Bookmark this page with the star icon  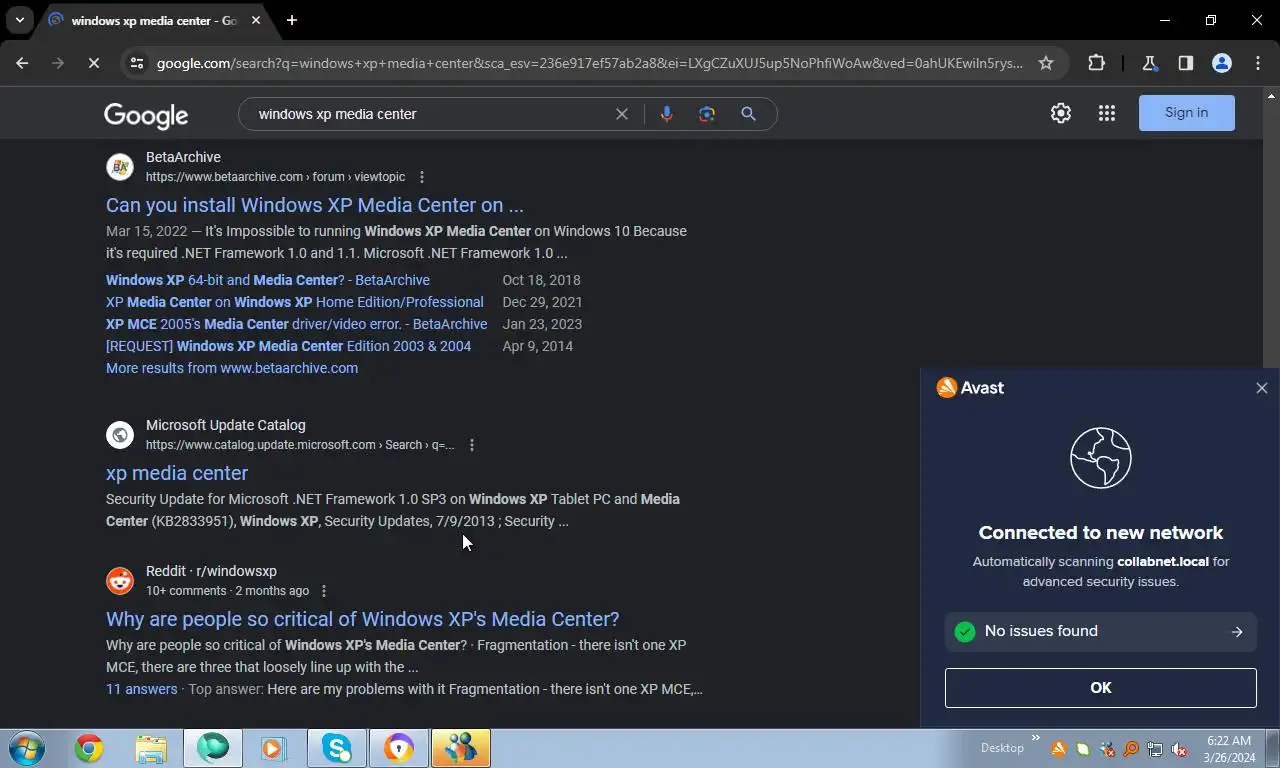[1046, 63]
